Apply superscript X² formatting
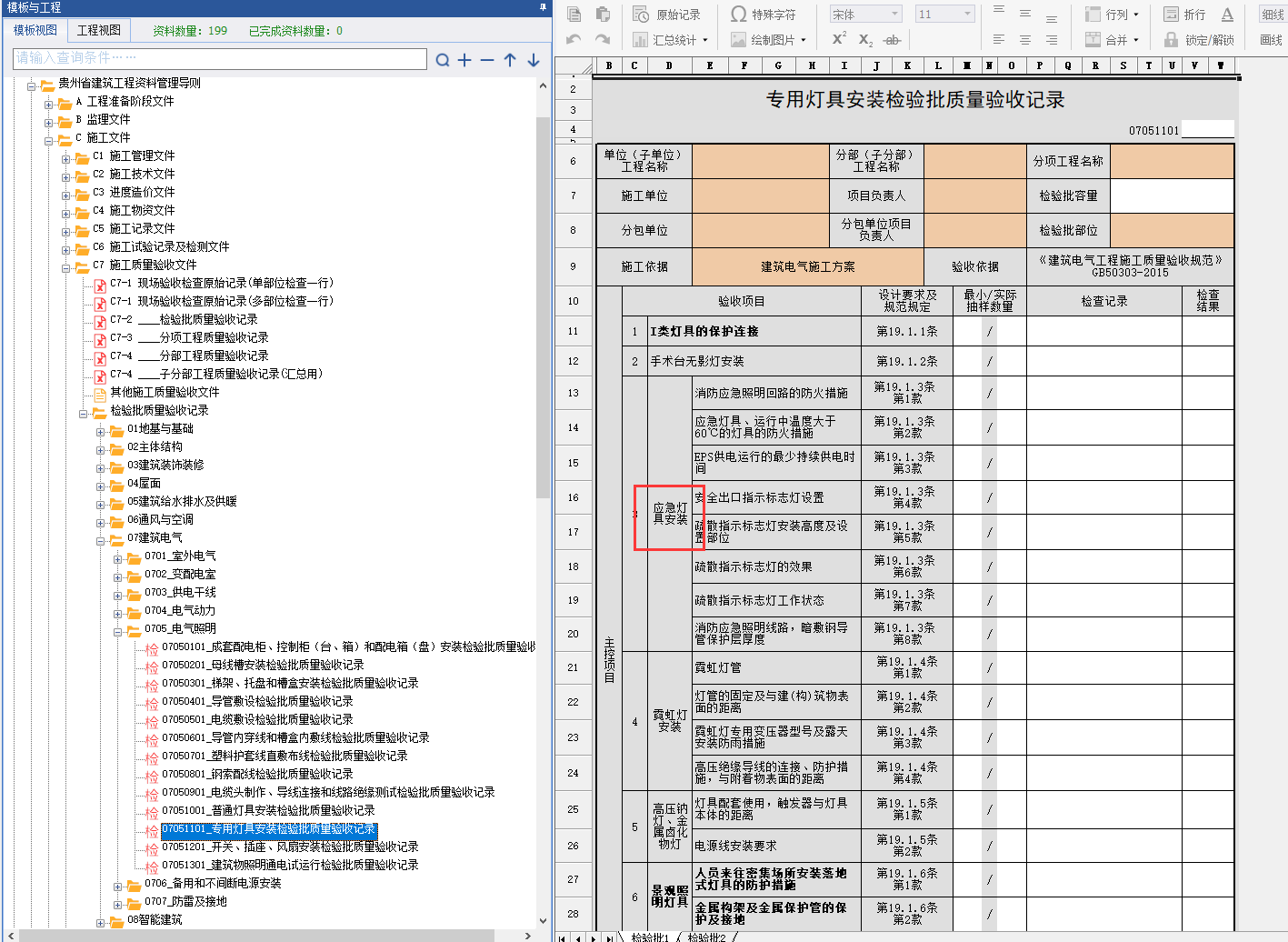 pos(839,39)
